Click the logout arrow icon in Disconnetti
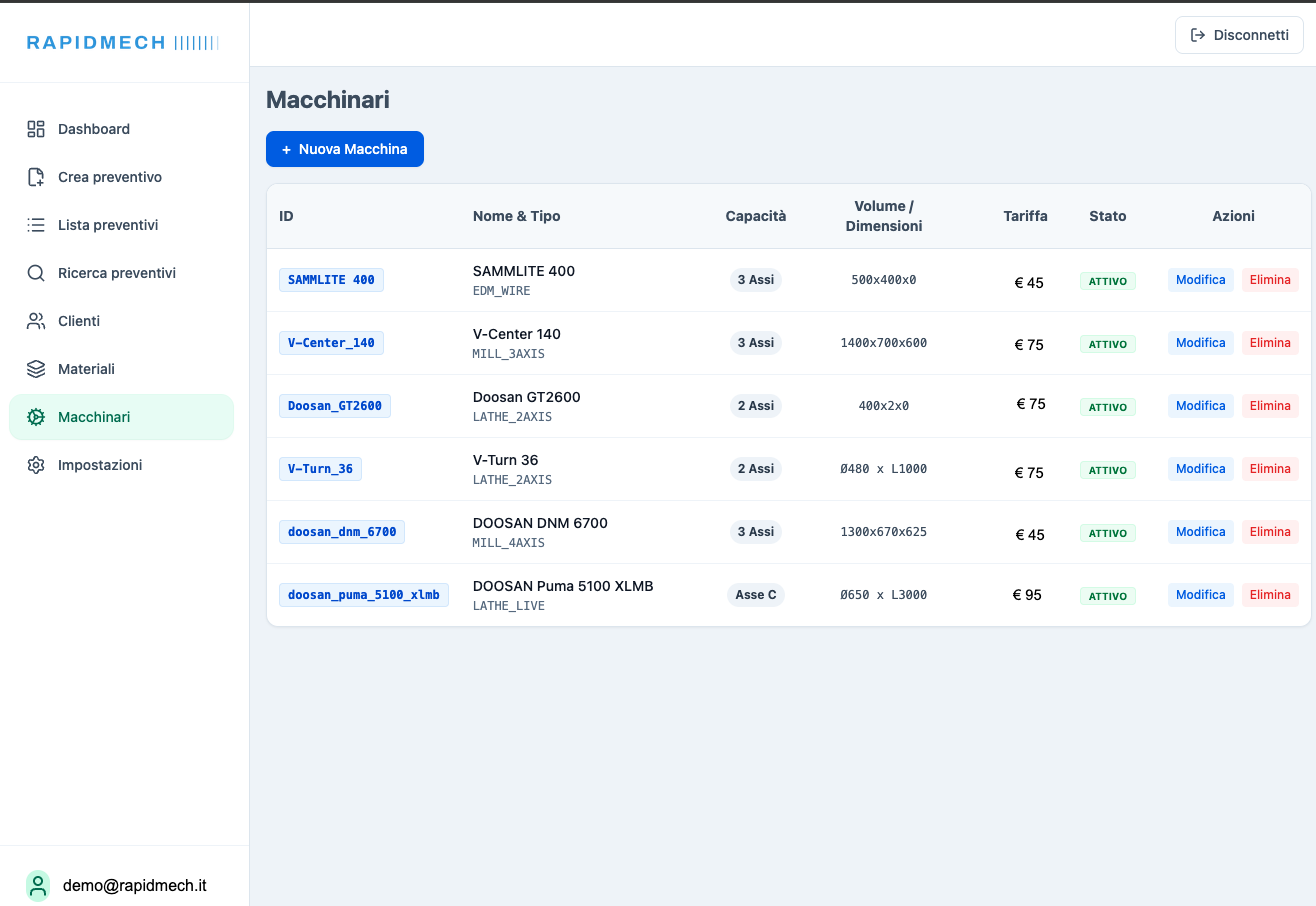The image size is (1316, 906). (1198, 35)
